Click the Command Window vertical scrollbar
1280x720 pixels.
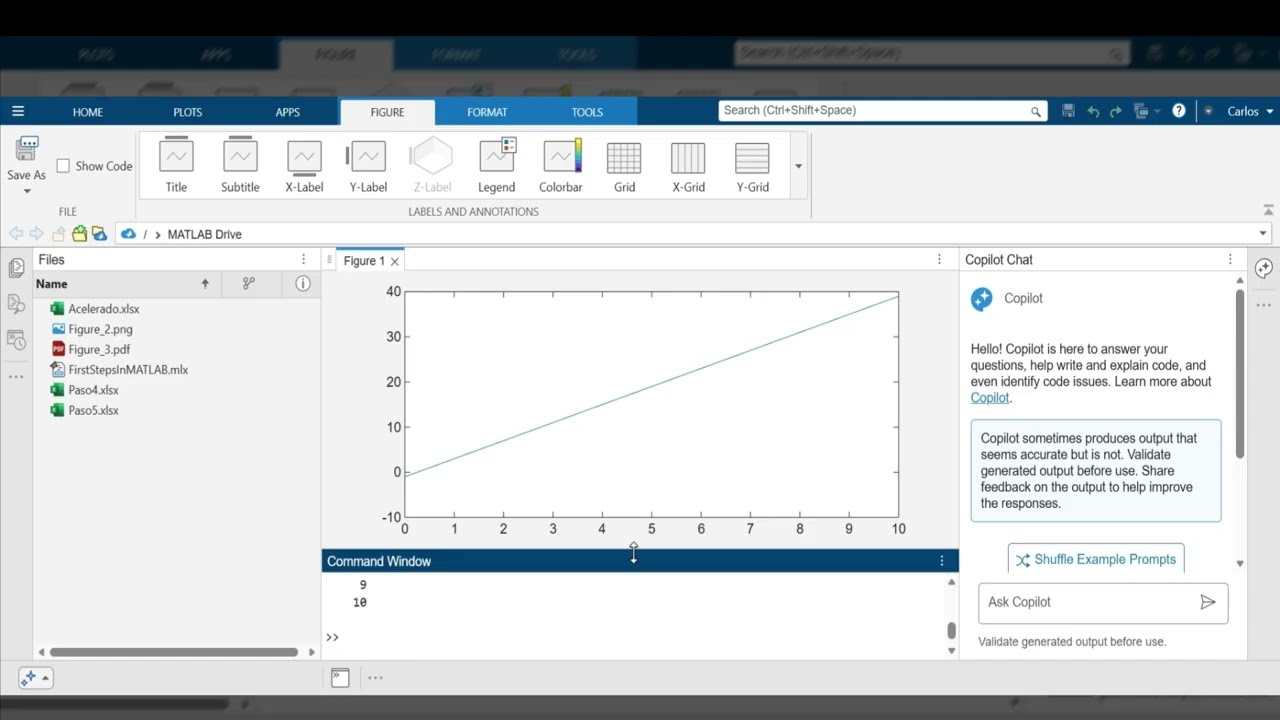pyautogui.click(x=951, y=630)
